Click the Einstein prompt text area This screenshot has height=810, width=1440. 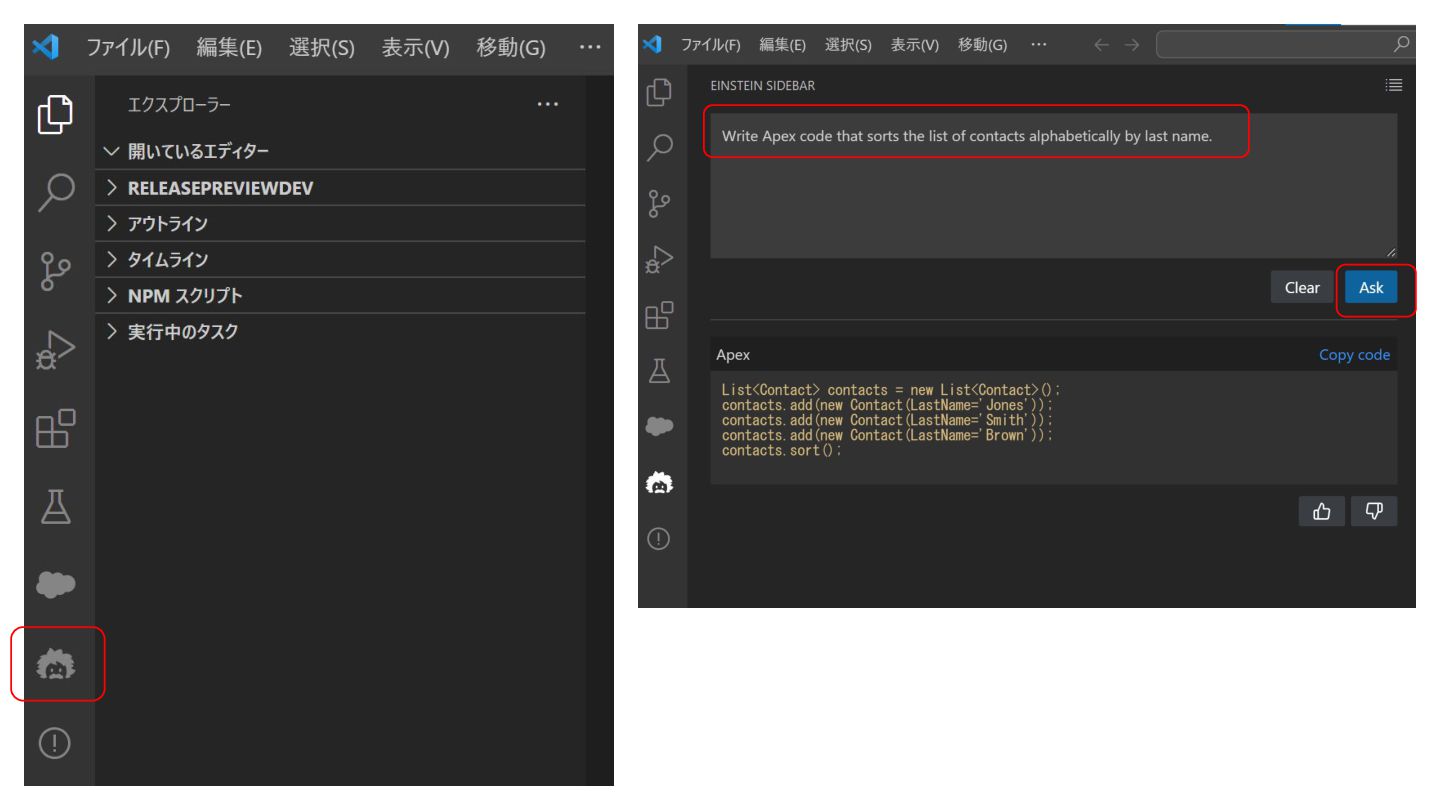coord(1054,186)
